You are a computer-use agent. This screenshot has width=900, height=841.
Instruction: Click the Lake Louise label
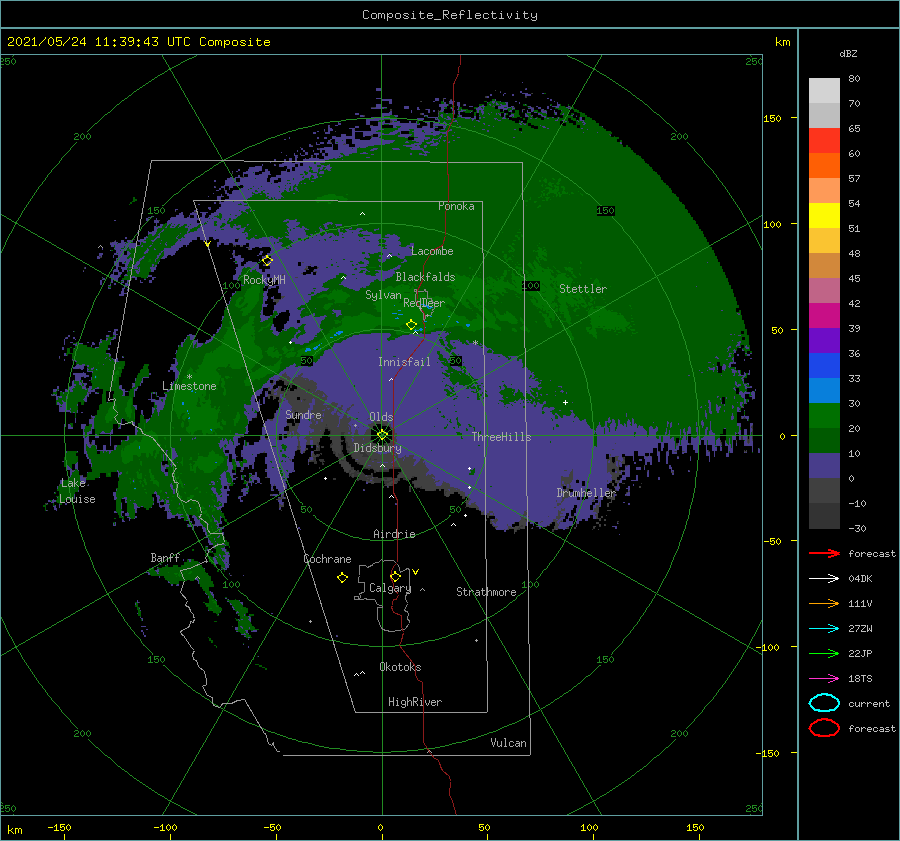[x=77, y=491]
